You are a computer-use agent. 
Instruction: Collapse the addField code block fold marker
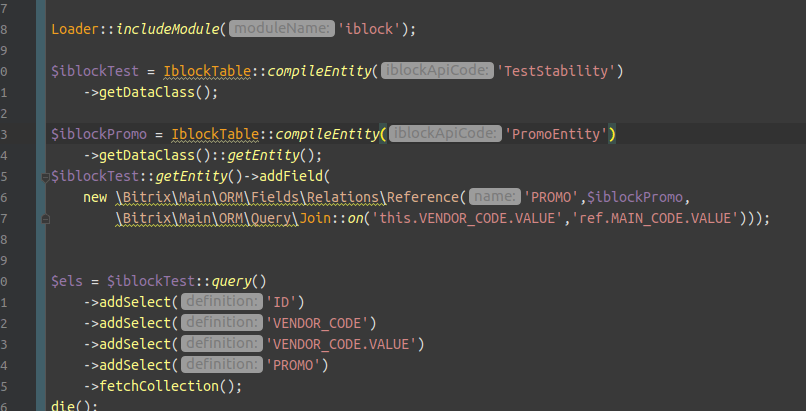(x=45, y=177)
